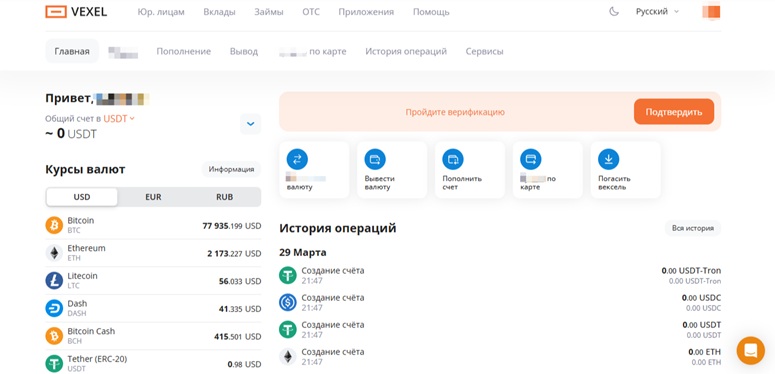Click USDC Создание счёта icon
Viewport: 775px width, 374px height.
pos(288,302)
